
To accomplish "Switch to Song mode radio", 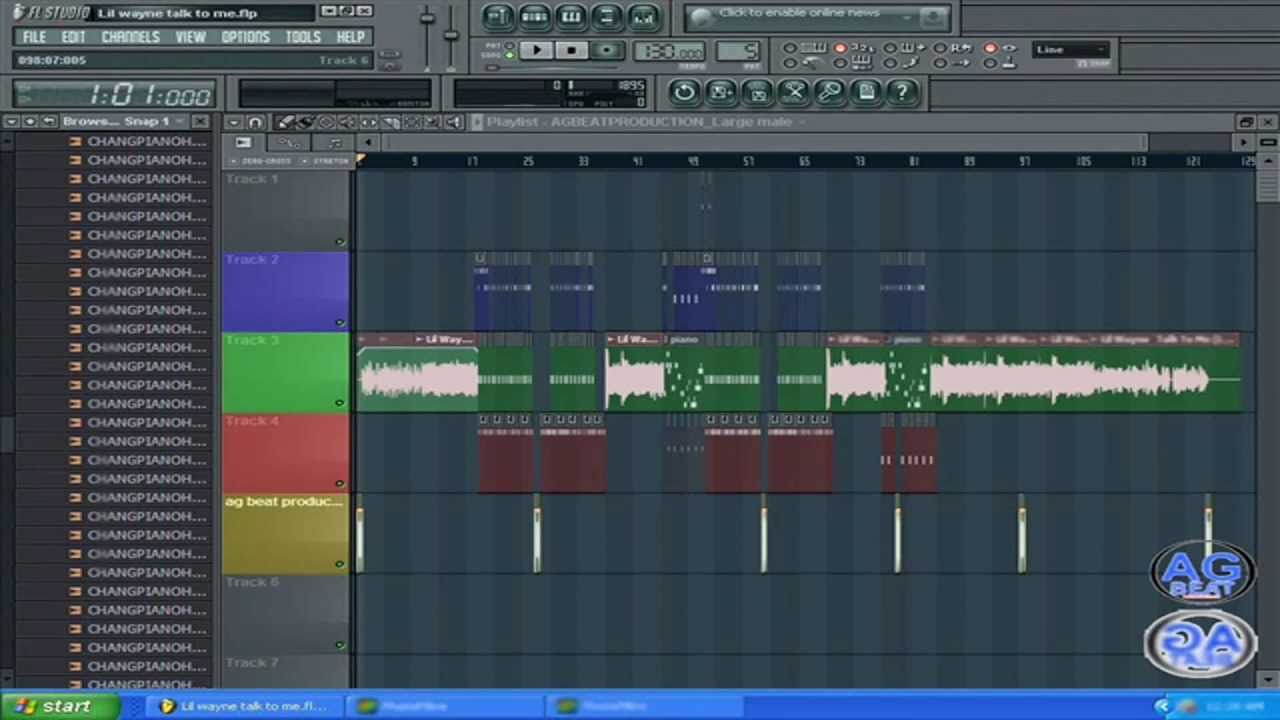I will (x=509, y=55).
